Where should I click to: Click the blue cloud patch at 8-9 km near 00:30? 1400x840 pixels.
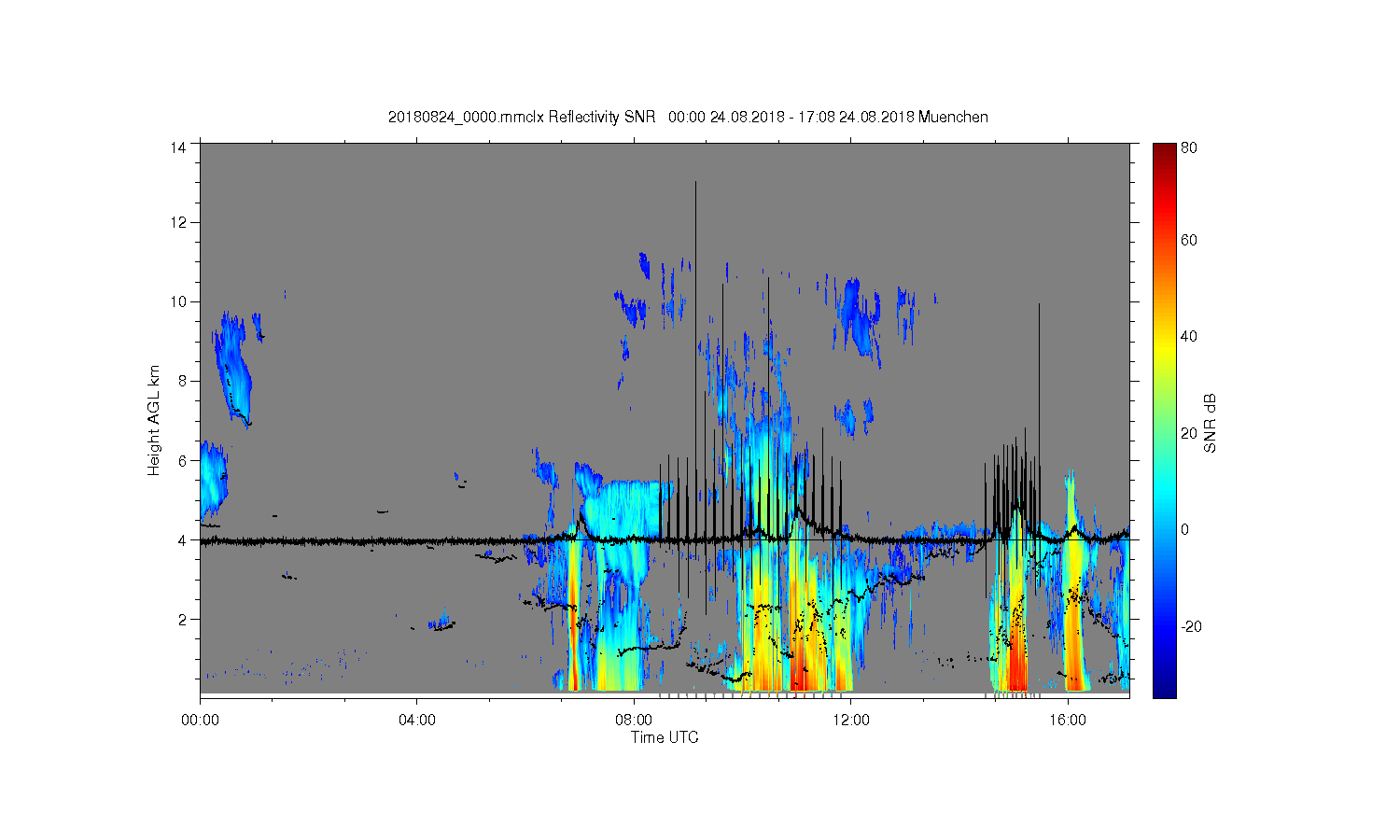pyautogui.click(x=233, y=369)
